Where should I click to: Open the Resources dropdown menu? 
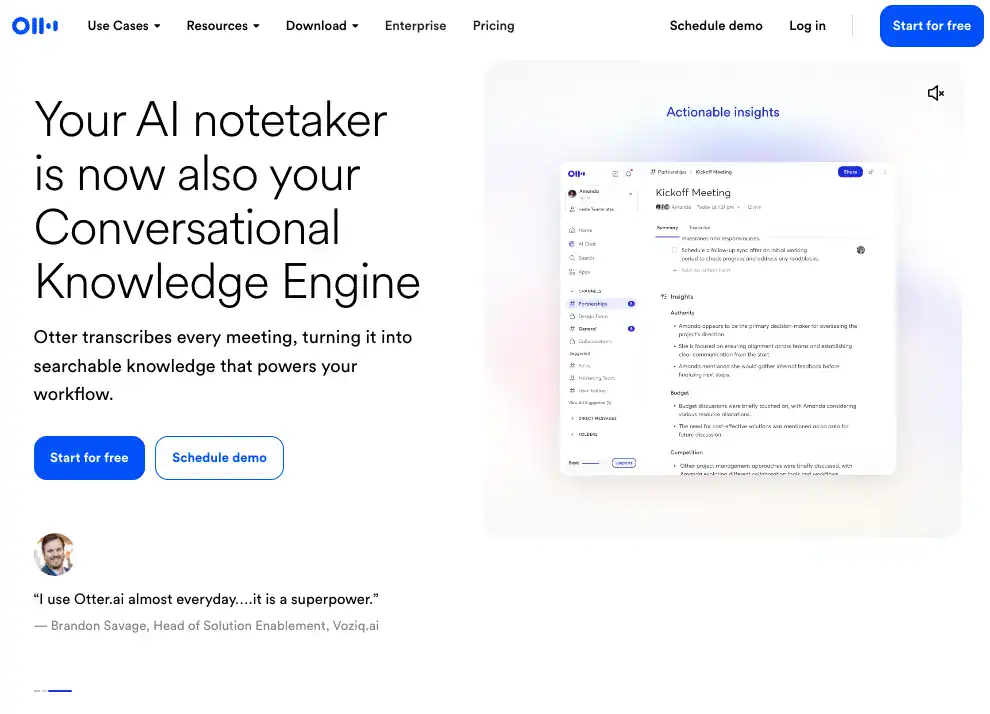[223, 26]
